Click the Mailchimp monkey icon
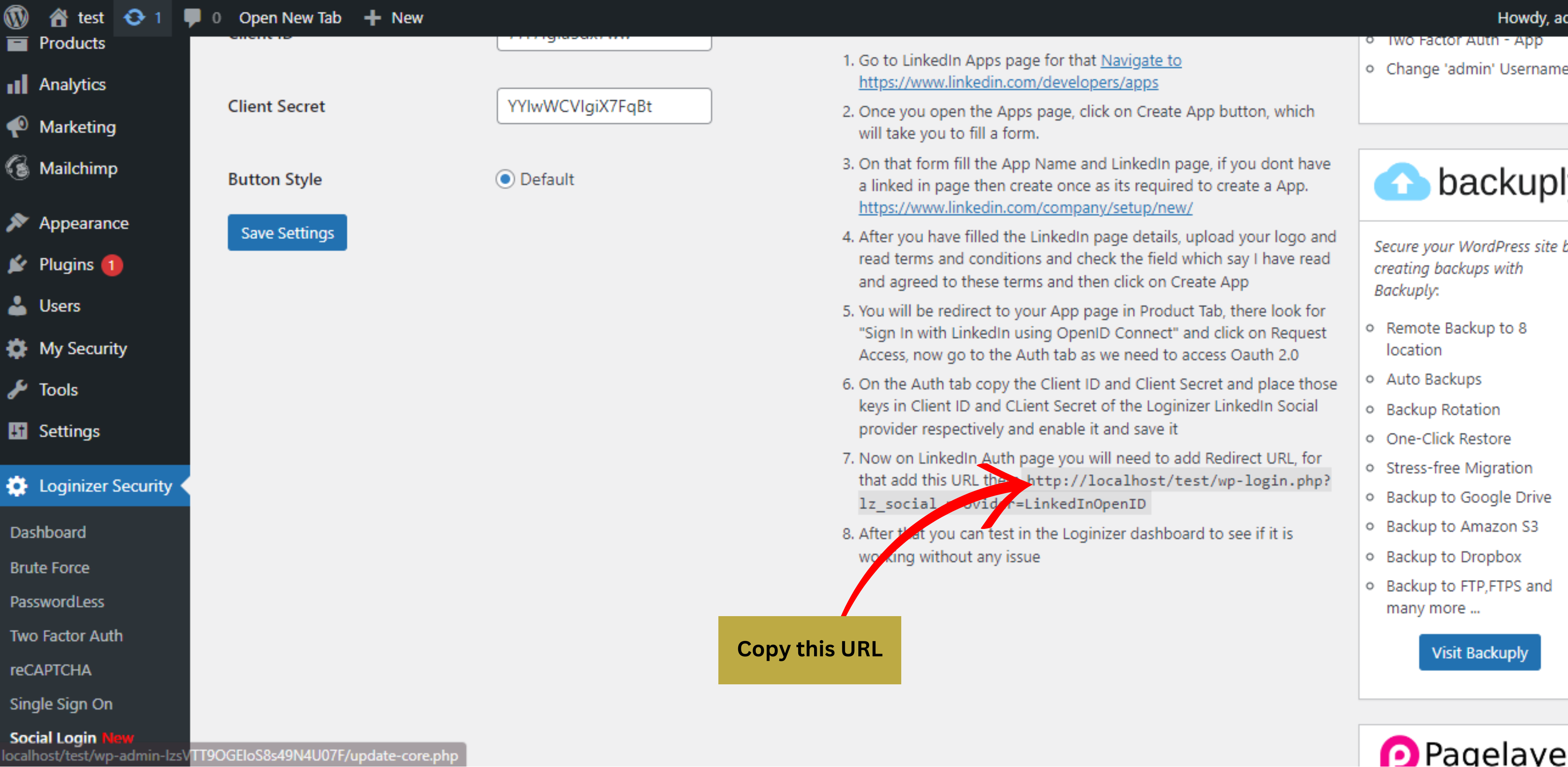Viewport: 1568px width, 767px height. 17,168
